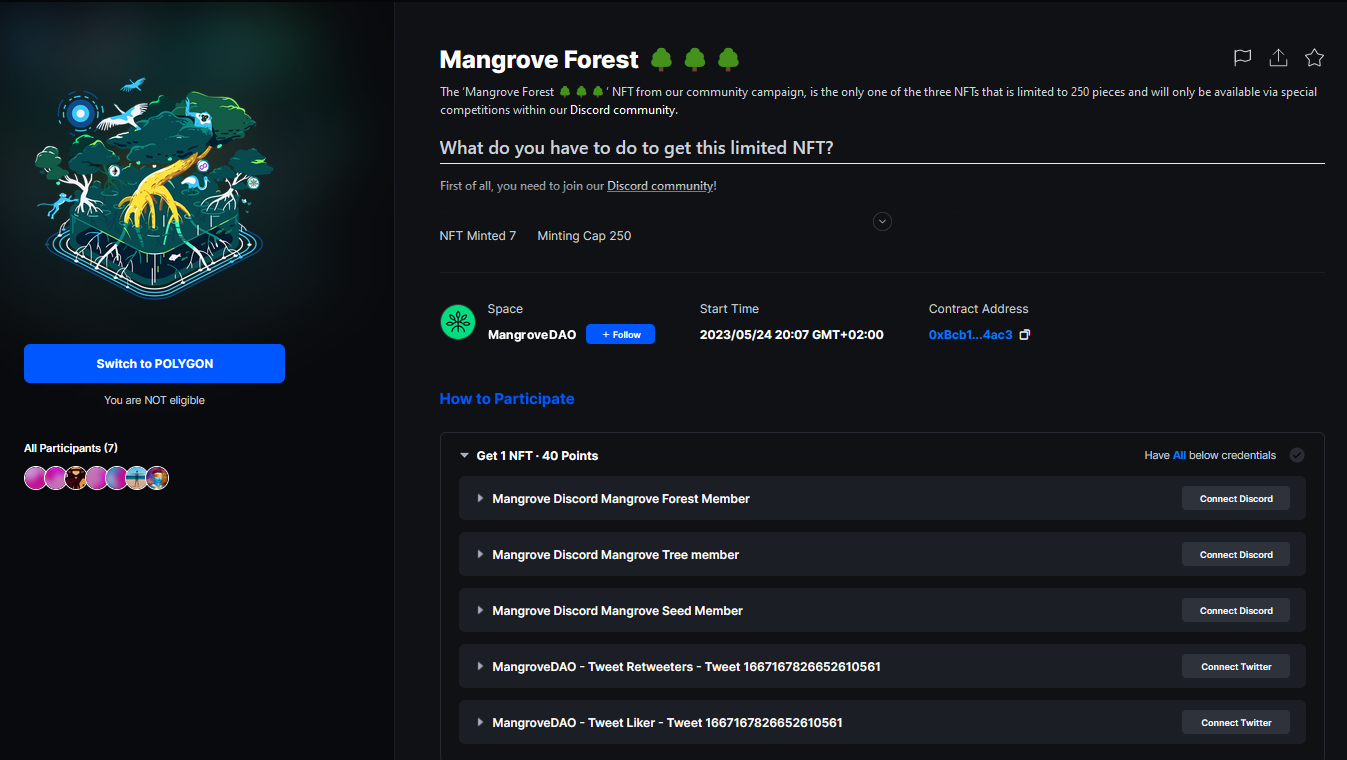Expand the Tweet Retweeters credential row
This screenshot has width=1347, height=760.
coord(480,666)
